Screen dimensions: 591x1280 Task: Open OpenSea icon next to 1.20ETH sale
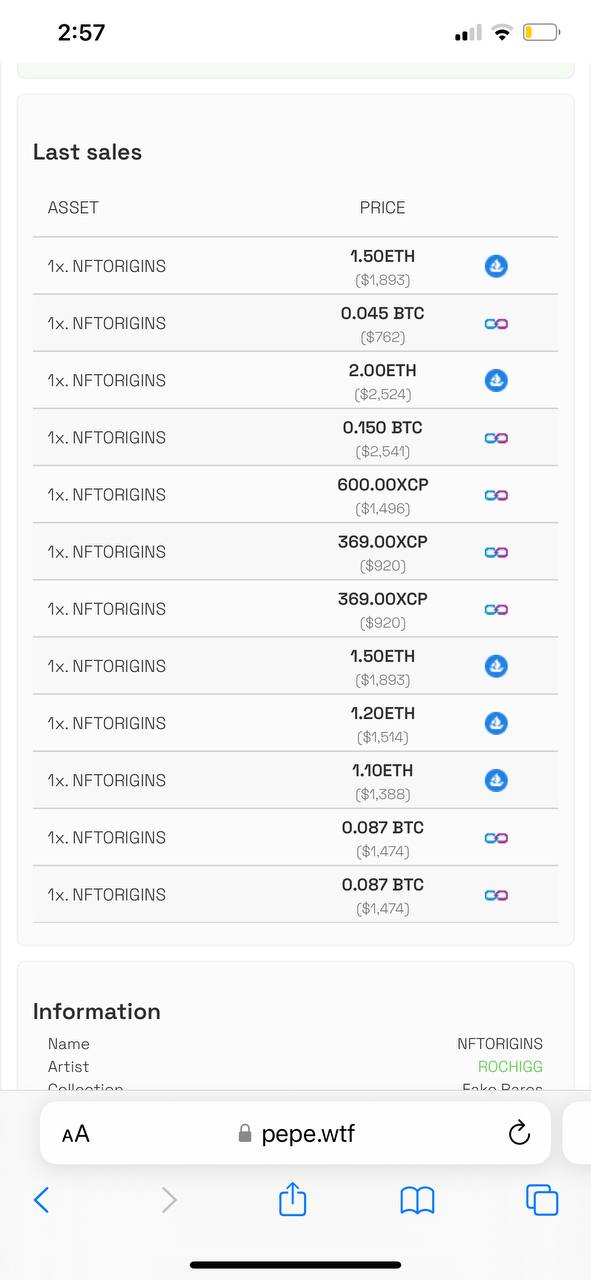496,723
